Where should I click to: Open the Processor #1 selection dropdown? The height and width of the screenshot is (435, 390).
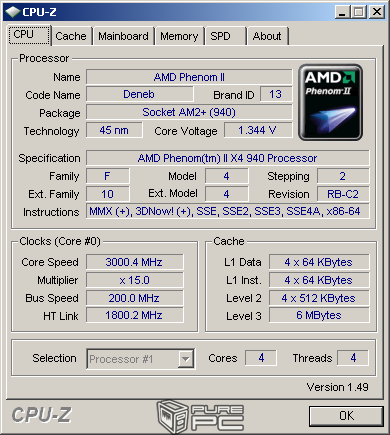tap(140, 359)
